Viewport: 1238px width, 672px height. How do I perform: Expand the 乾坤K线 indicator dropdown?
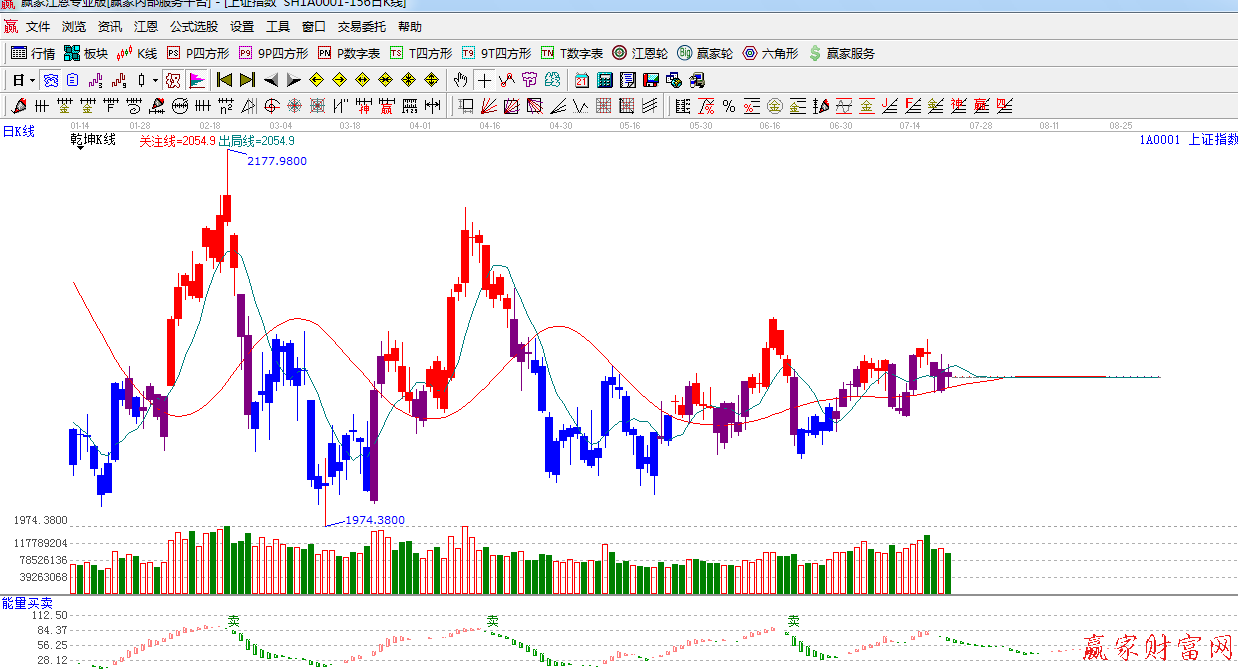78,148
